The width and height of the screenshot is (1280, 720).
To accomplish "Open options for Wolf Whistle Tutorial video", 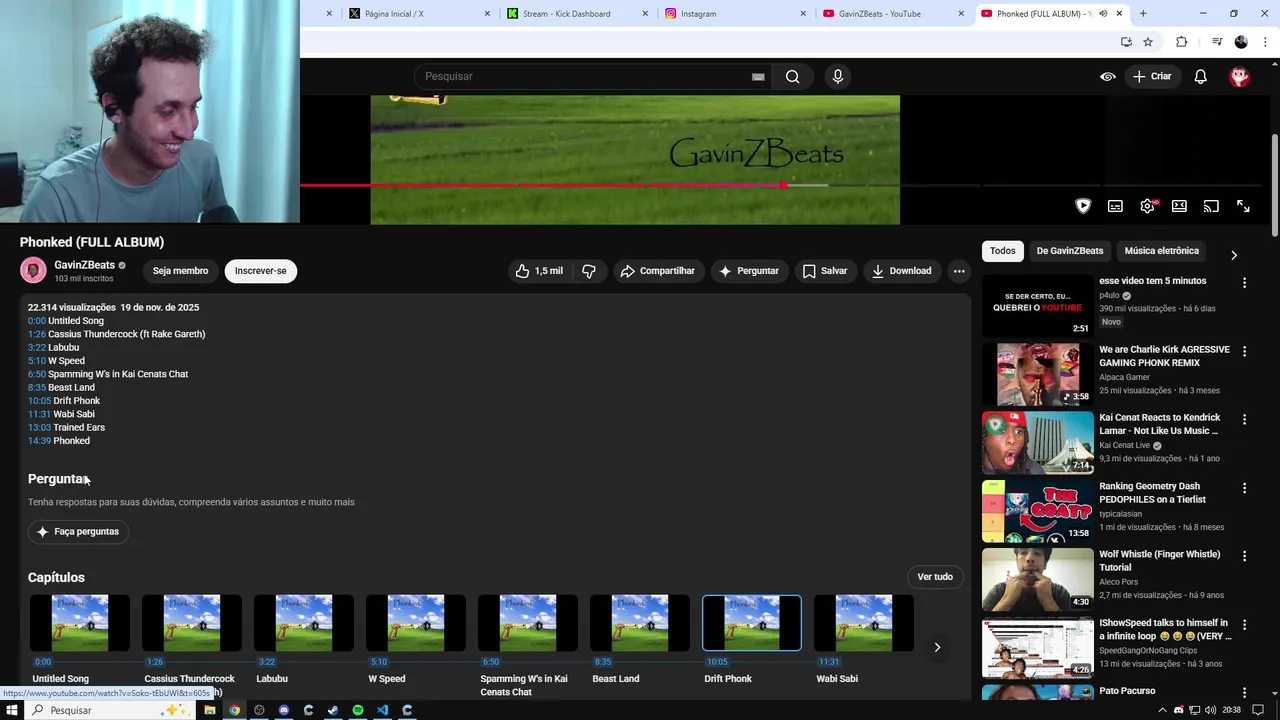I will click(1244, 556).
